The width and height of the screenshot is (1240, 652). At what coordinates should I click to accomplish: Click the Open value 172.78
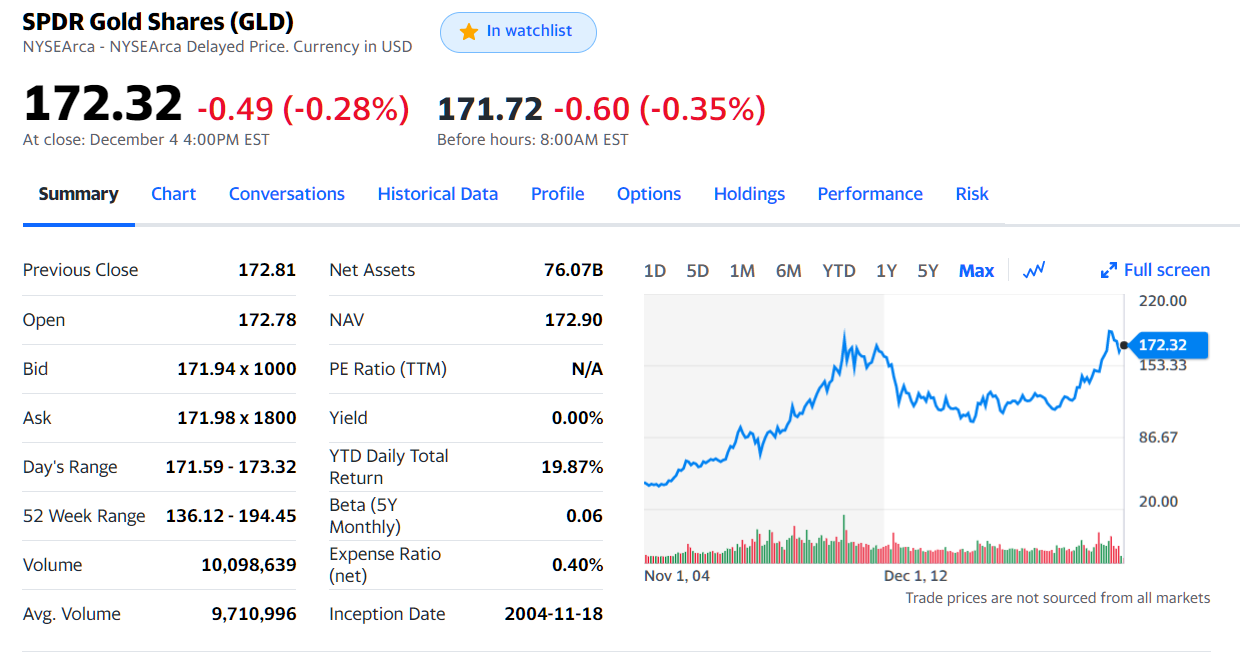[267, 320]
